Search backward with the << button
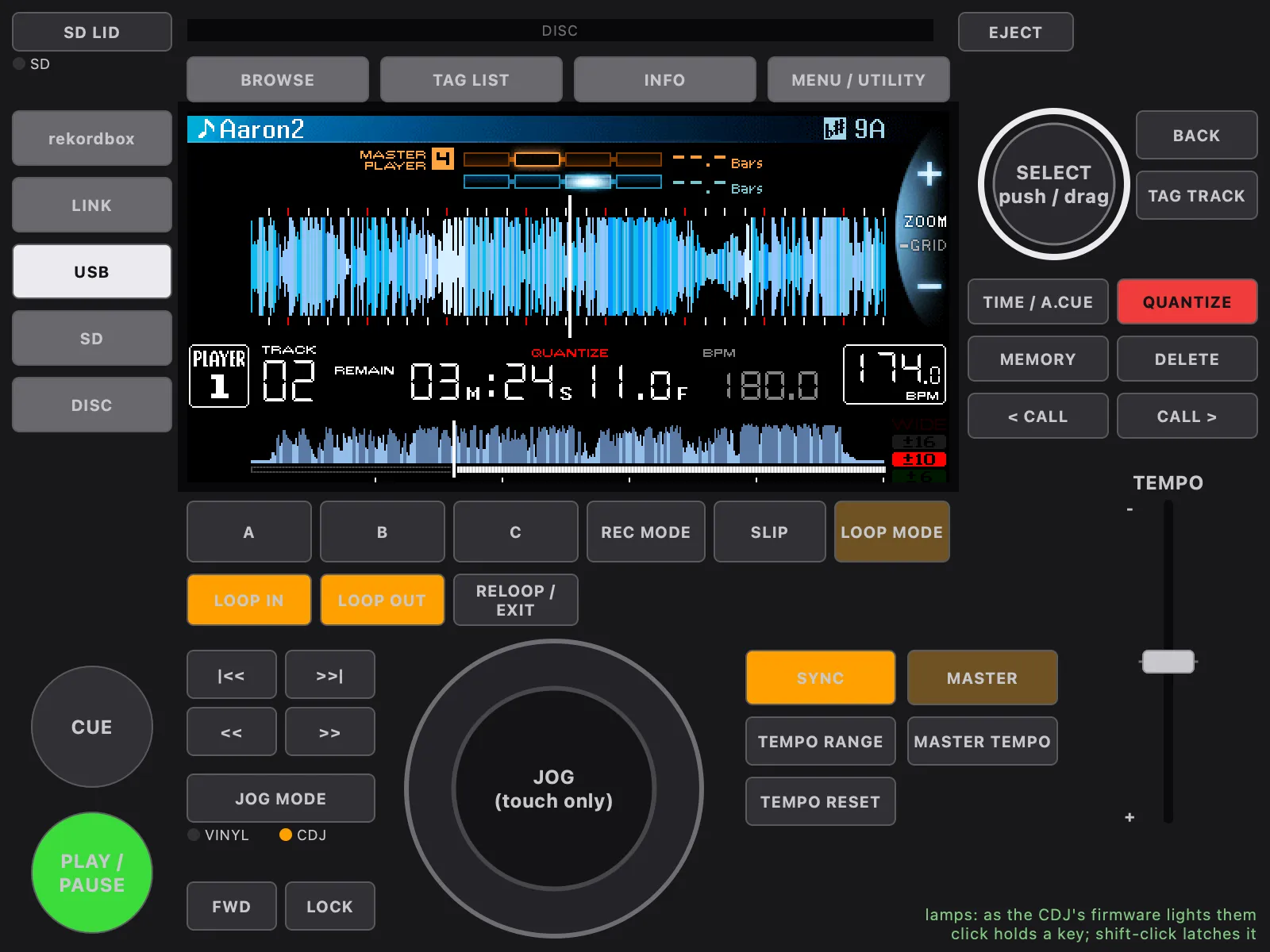Viewport: 1270px width, 952px height. 232,732
